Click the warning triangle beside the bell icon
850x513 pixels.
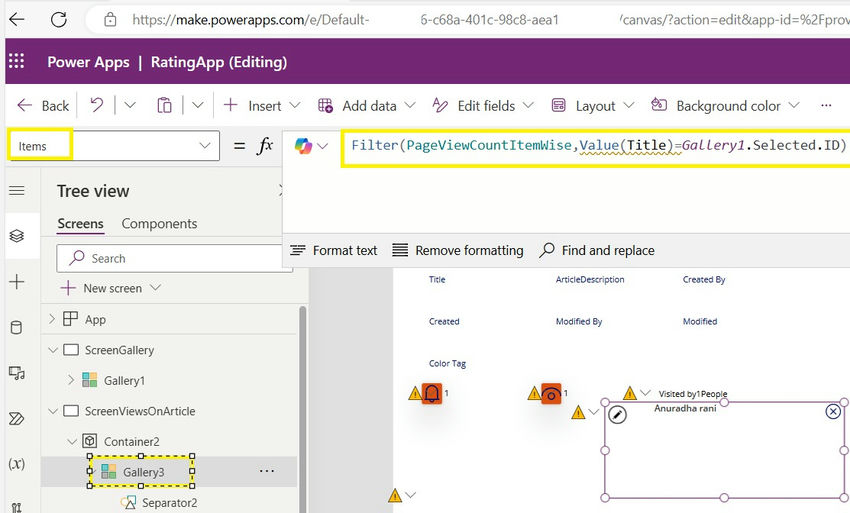(x=415, y=393)
